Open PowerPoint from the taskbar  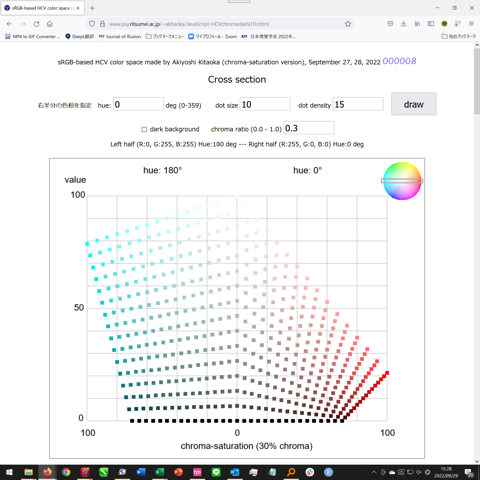[x=179, y=472]
